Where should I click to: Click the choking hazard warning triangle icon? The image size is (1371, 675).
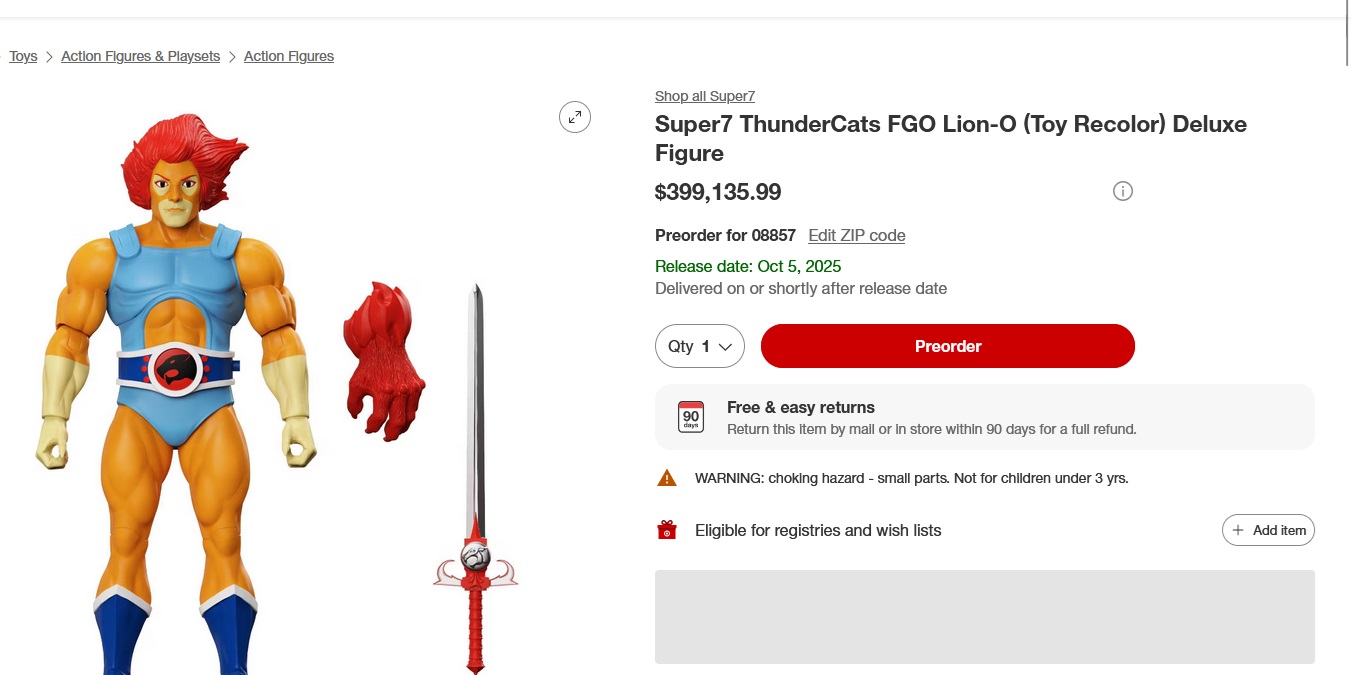click(x=667, y=478)
